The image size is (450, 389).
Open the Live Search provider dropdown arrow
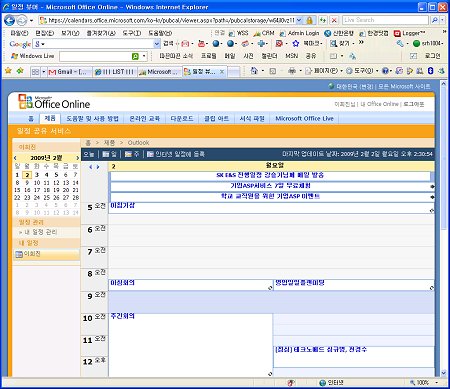coord(443,20)
